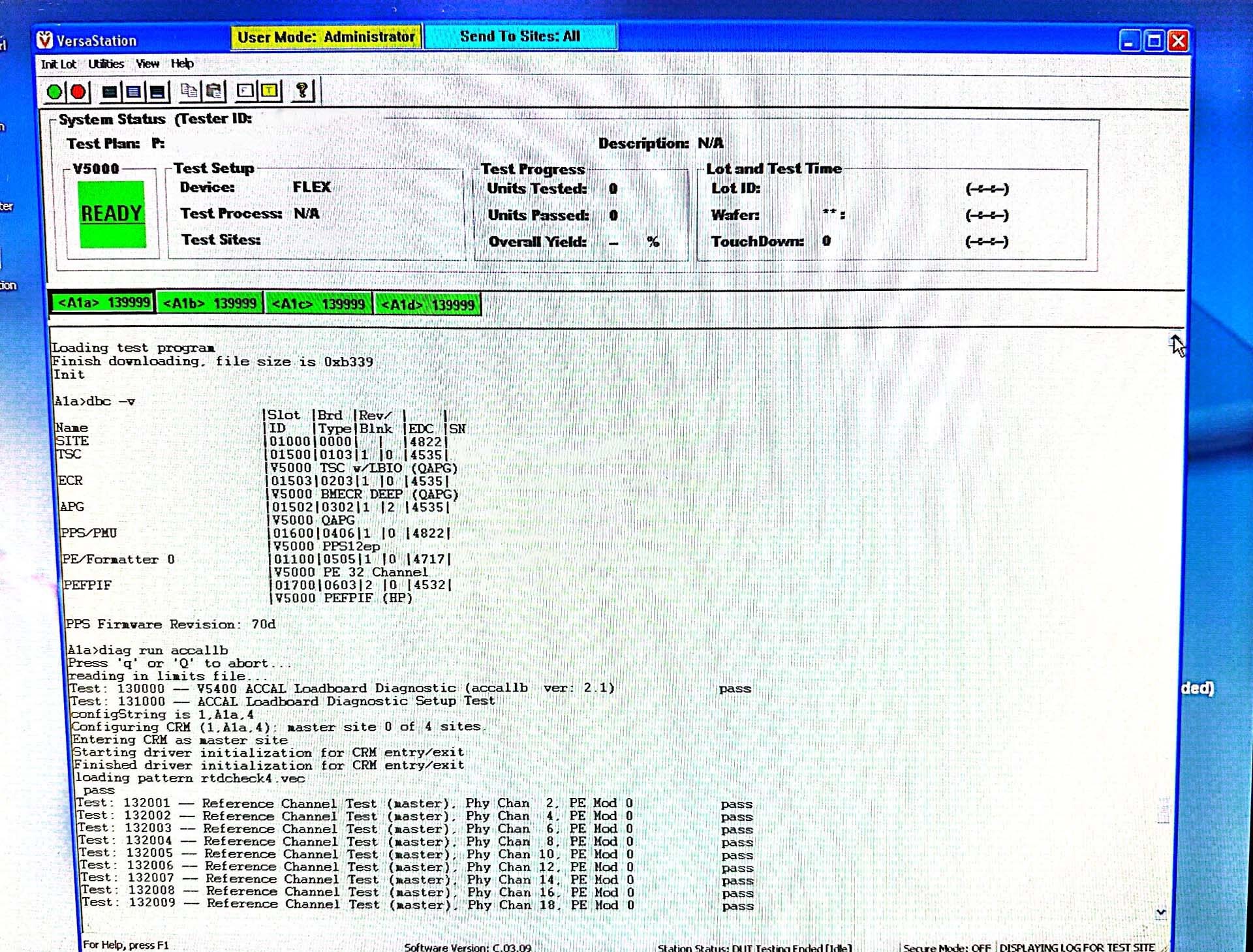
Task: Click the question mark help toolbar icon
Action: tap(302, 90)
